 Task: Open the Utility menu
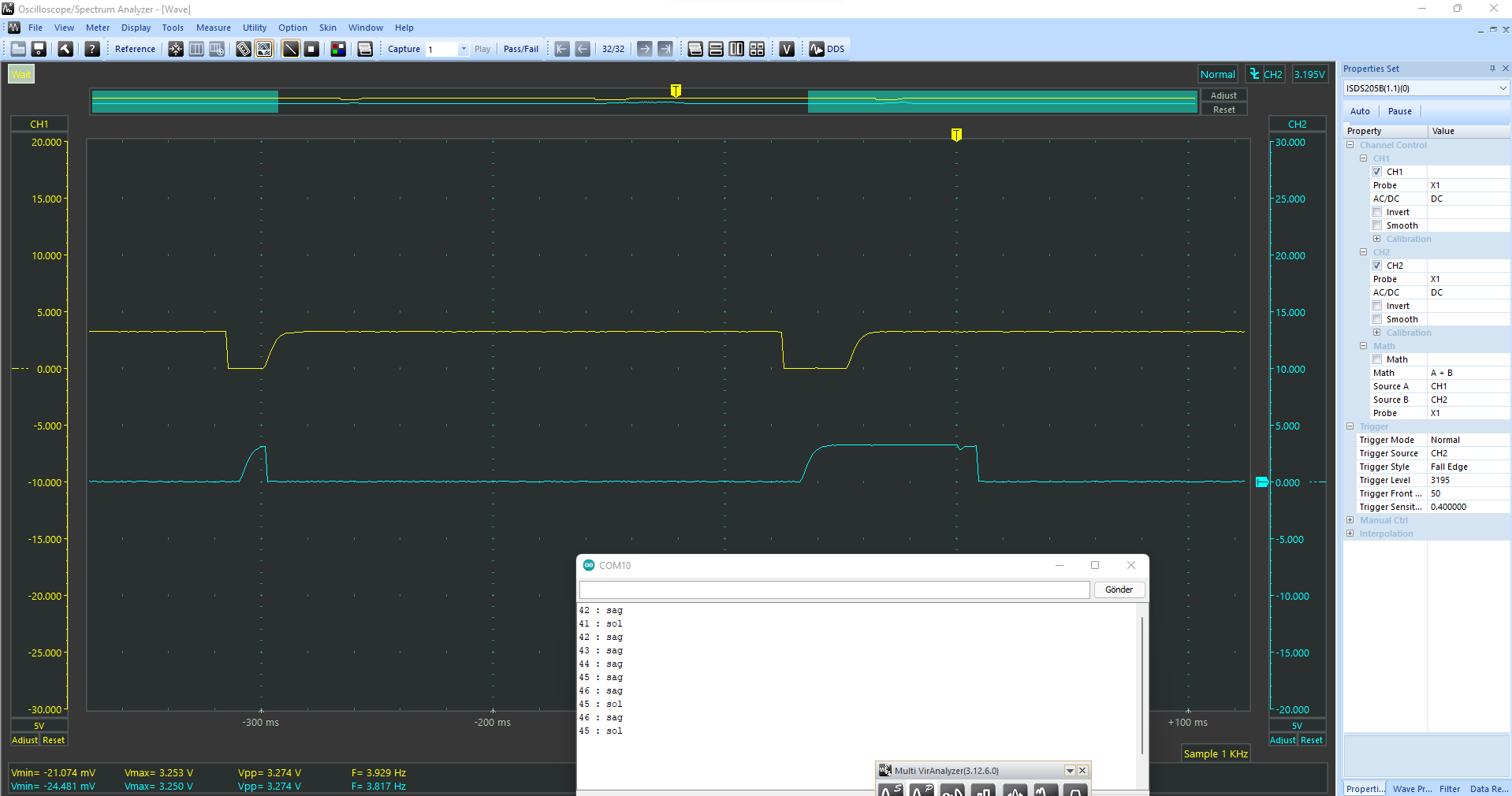click(x=254, y=28)
